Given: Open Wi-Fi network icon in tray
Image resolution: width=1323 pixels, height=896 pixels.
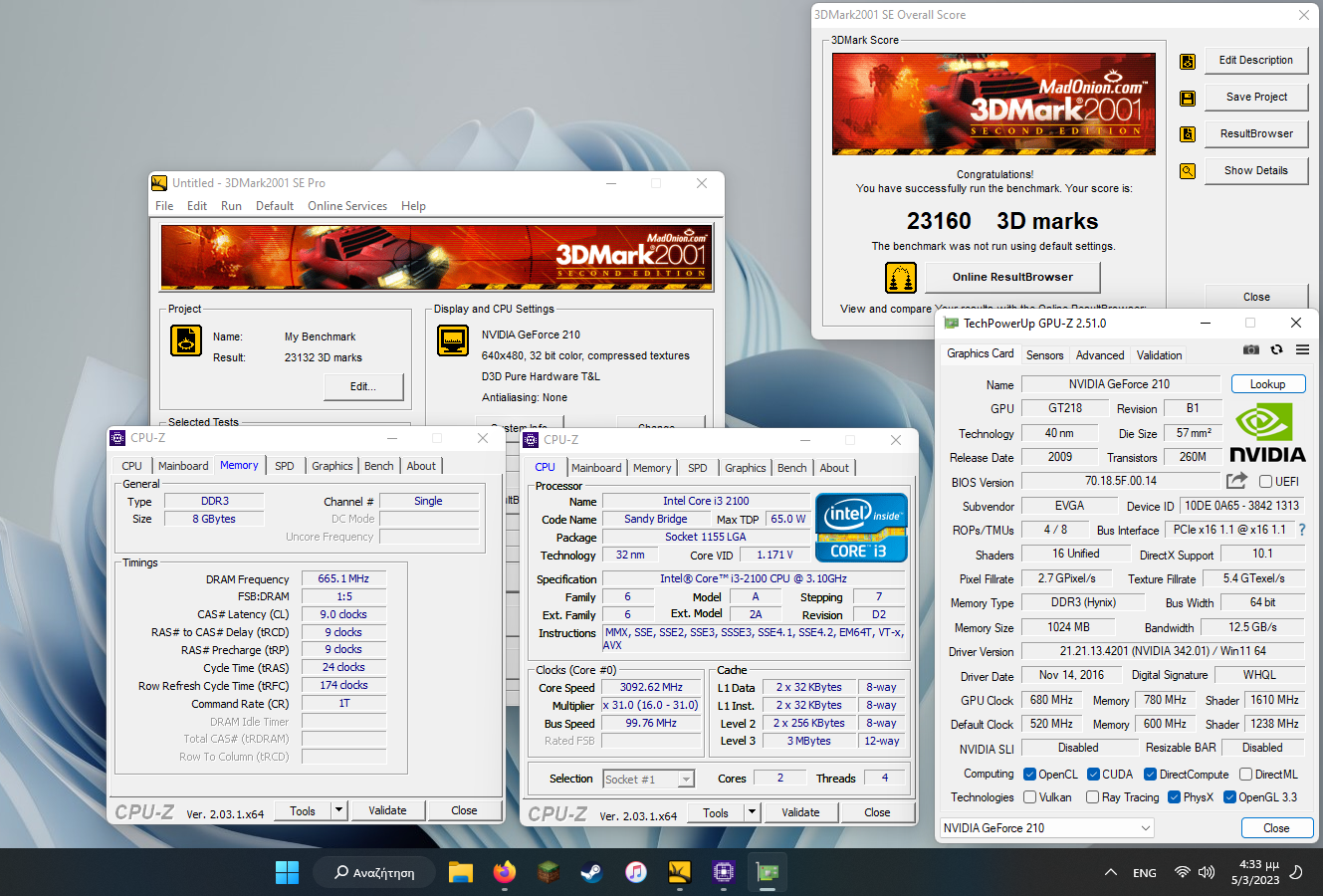Looking at the screenshot, I should (x=1182, y=872).
